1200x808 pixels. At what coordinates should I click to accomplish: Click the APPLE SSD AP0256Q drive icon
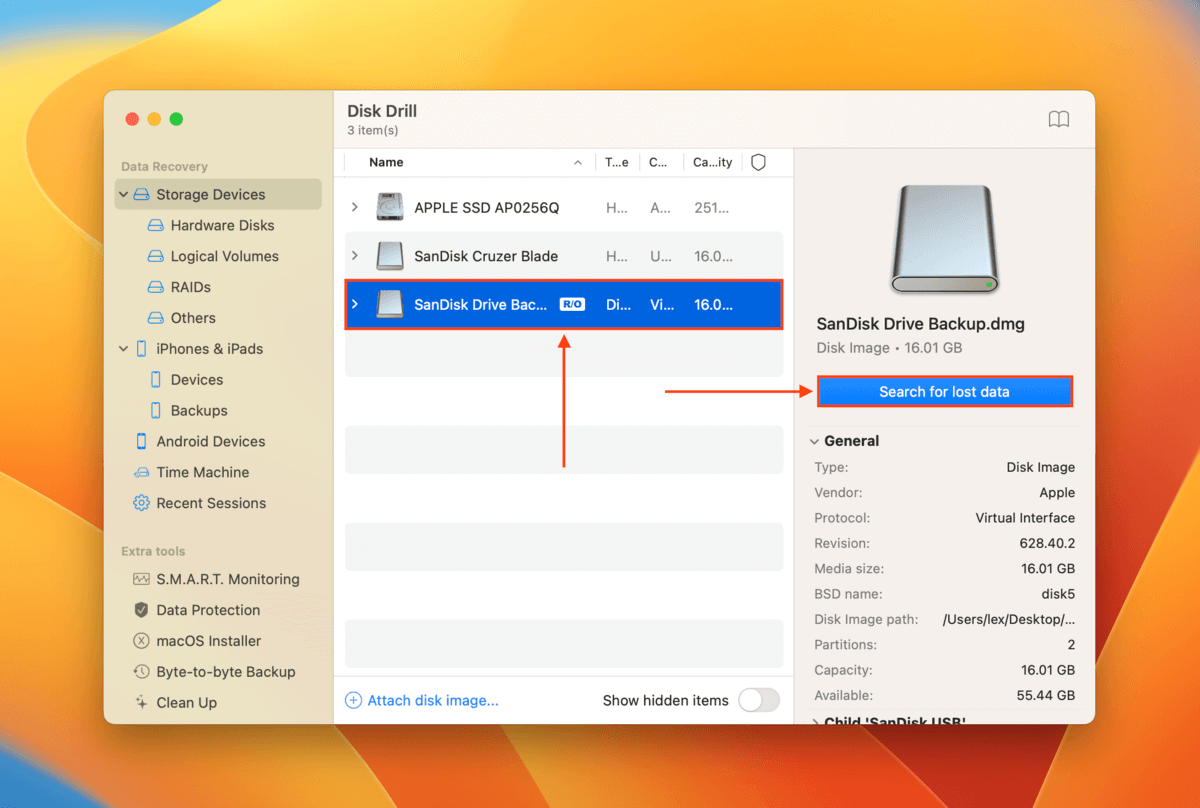(x=390, y=208)
